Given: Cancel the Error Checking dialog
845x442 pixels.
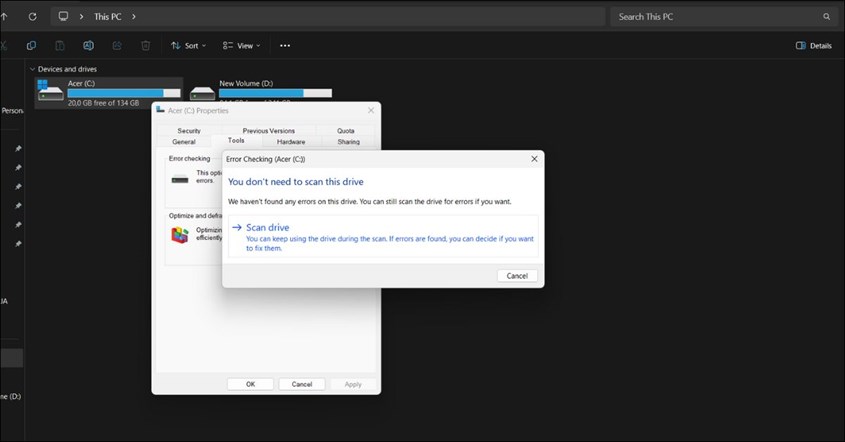Looking at the screenshot, I should [517, 275].
